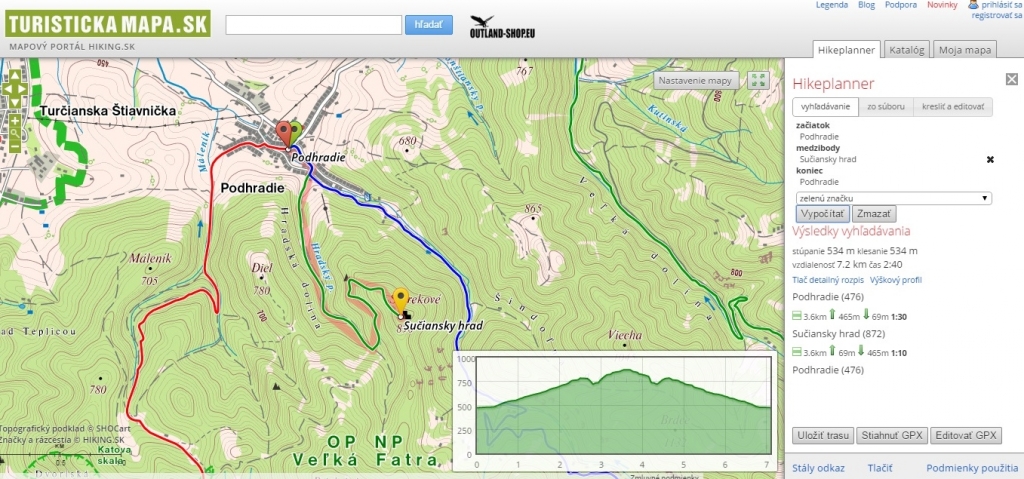1024x479 pixels.
Task: Select the zo súboru sub-tab
Action: tap(886, 107)
